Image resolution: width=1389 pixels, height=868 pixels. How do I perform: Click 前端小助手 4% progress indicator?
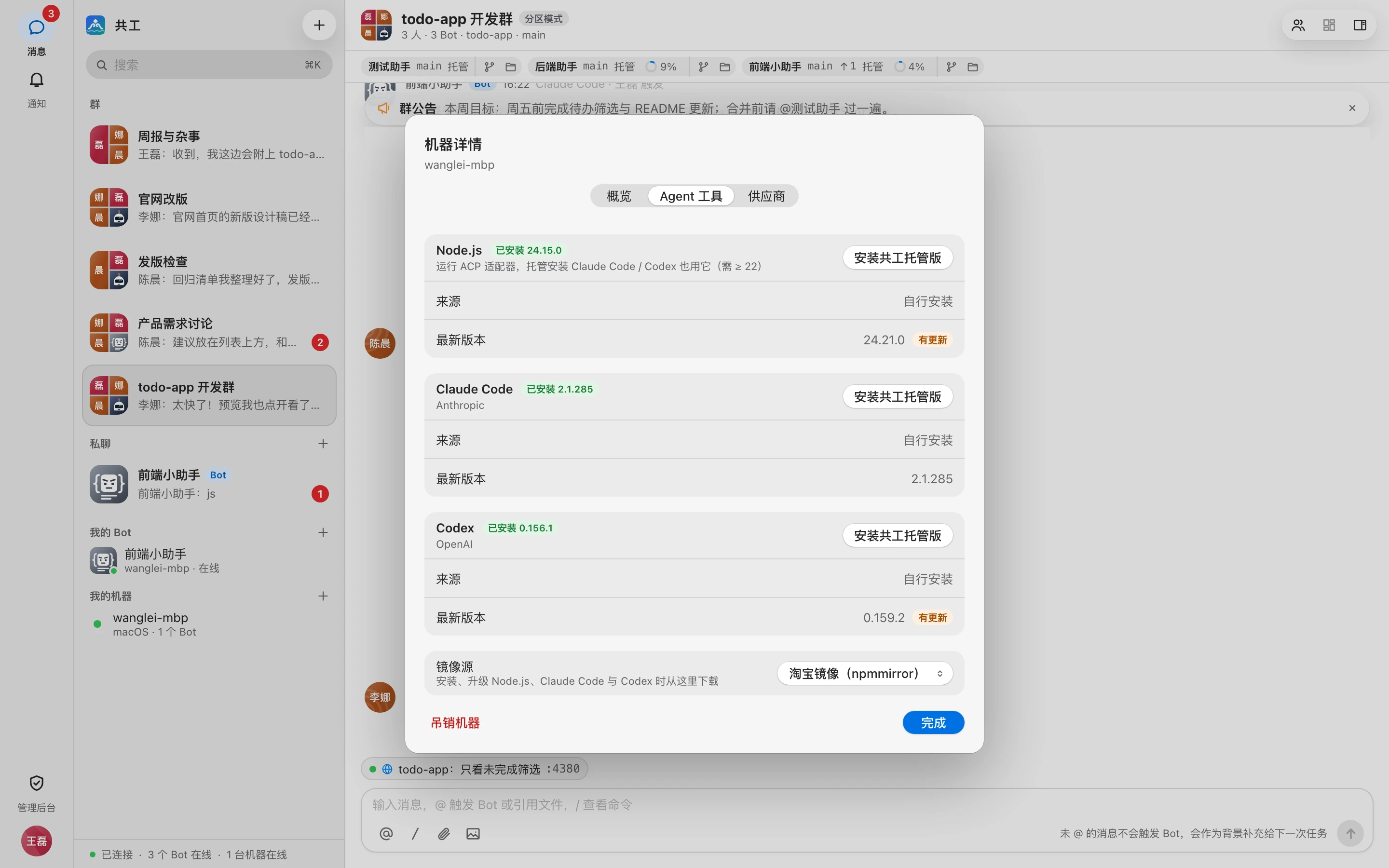[910, 67]
